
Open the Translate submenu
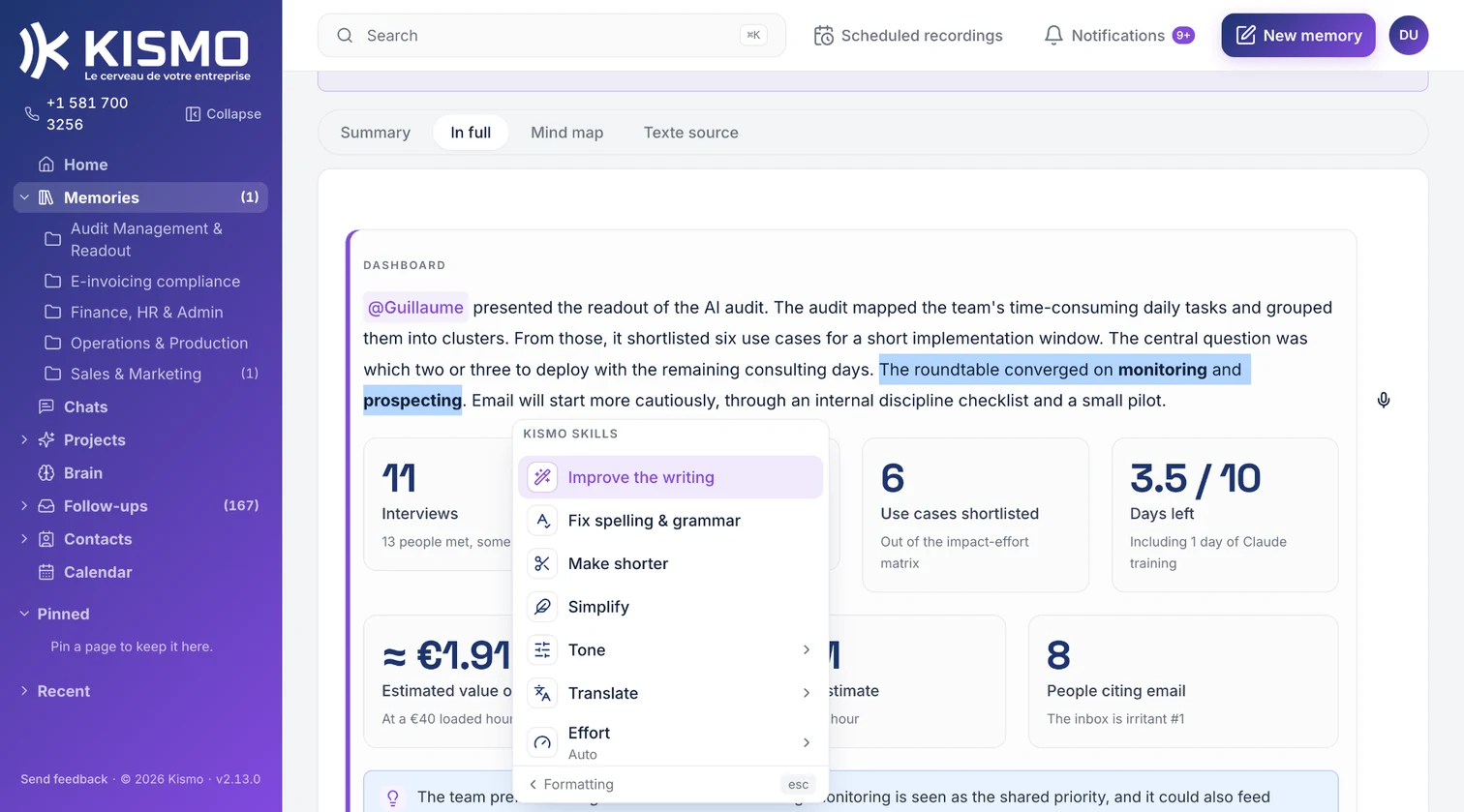(x=670, y=693)
